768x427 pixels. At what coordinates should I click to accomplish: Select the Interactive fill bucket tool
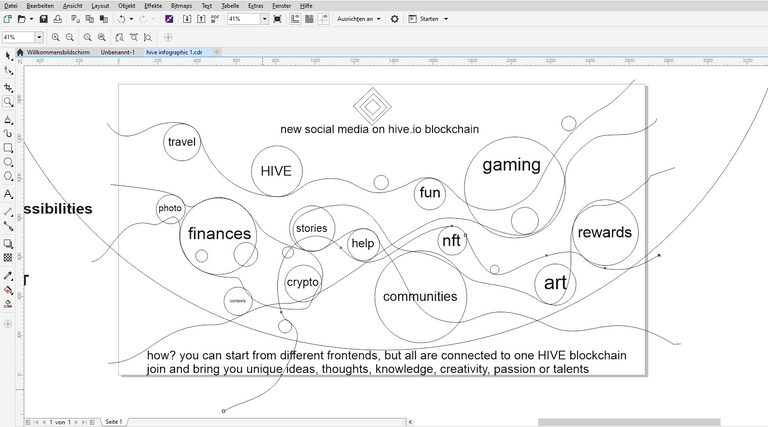click(8, 290)
